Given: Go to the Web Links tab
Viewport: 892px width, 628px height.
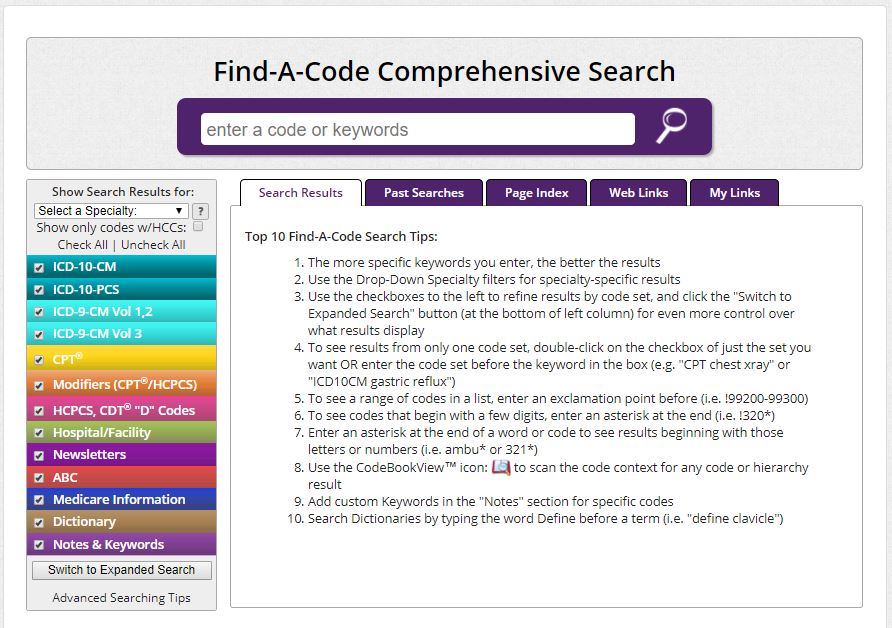Looking at the screenshot, I should click(638, 193).
